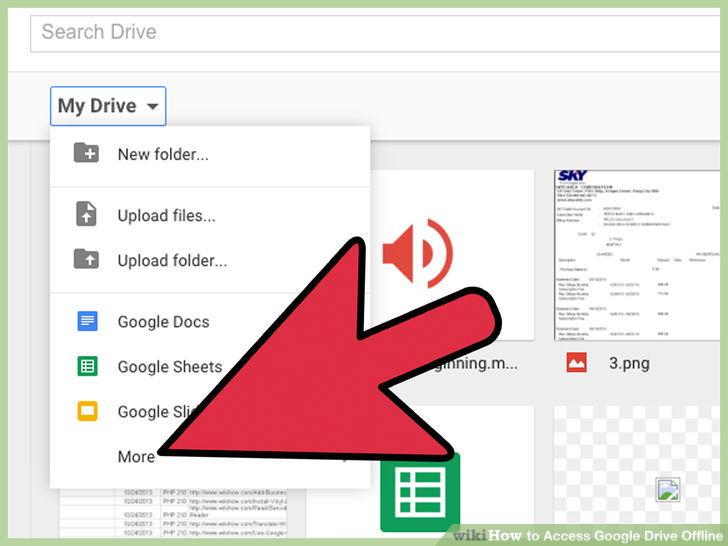This screenshot has height=546, width=728.
Task: Open the audio file speaker thumbnail
Action: coord(417,253)
